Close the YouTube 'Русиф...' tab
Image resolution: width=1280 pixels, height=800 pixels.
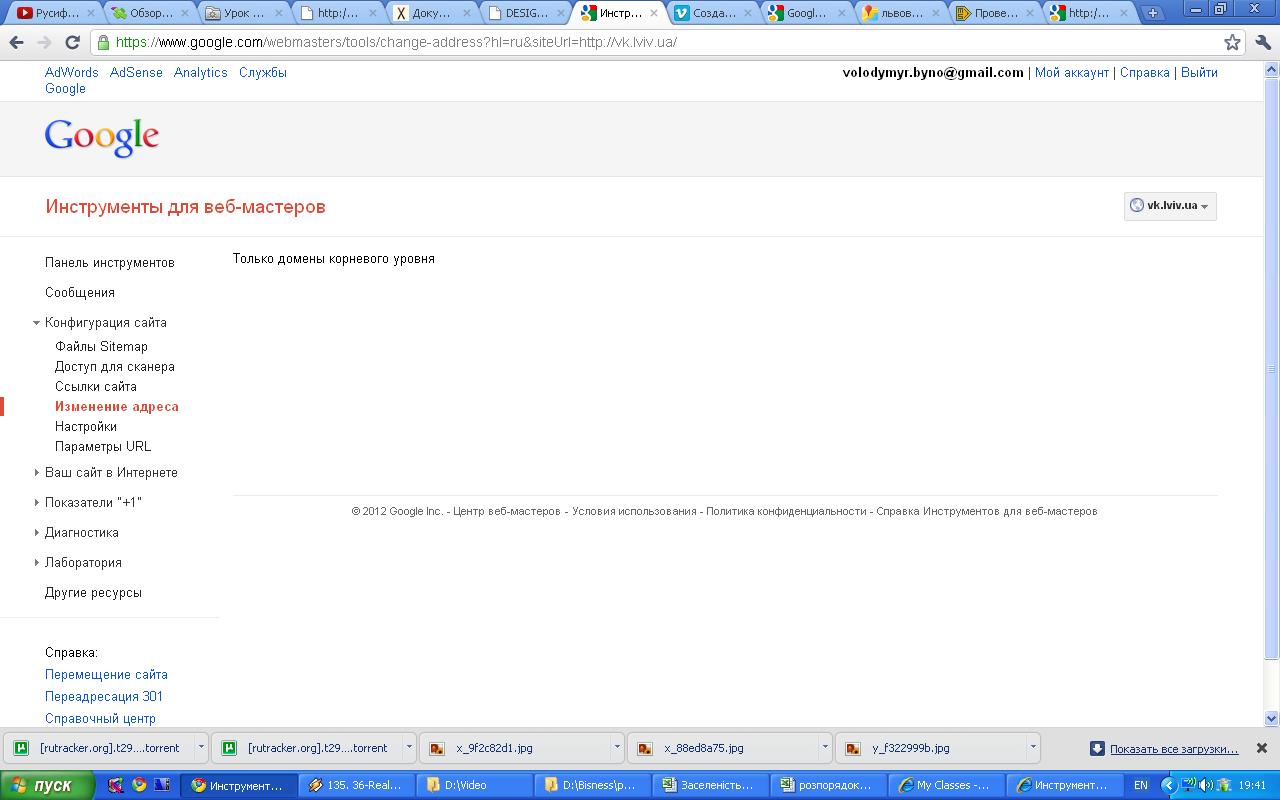(92, 14)
